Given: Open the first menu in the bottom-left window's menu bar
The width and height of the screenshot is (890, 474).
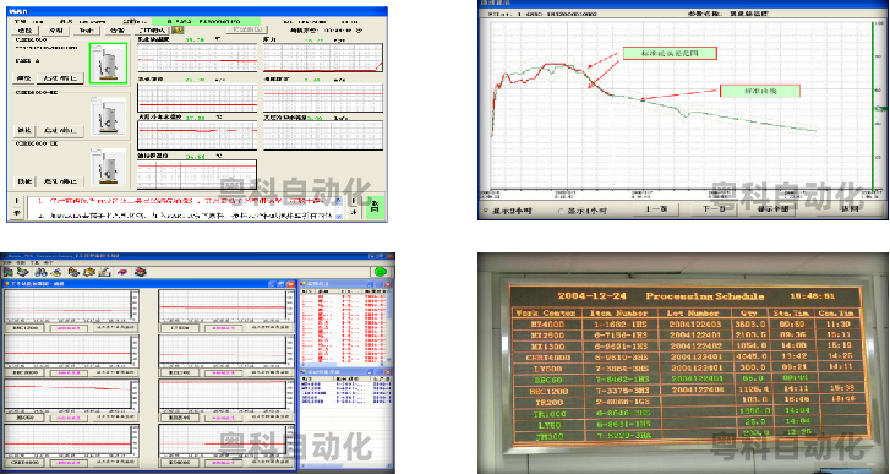Looking at the screenshot, I should (x=8, y=262).
